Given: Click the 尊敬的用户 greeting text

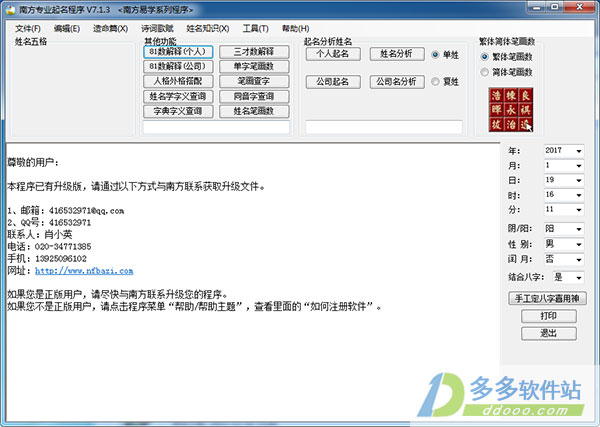Looking at the screenshot, I should tap(33, 163).
